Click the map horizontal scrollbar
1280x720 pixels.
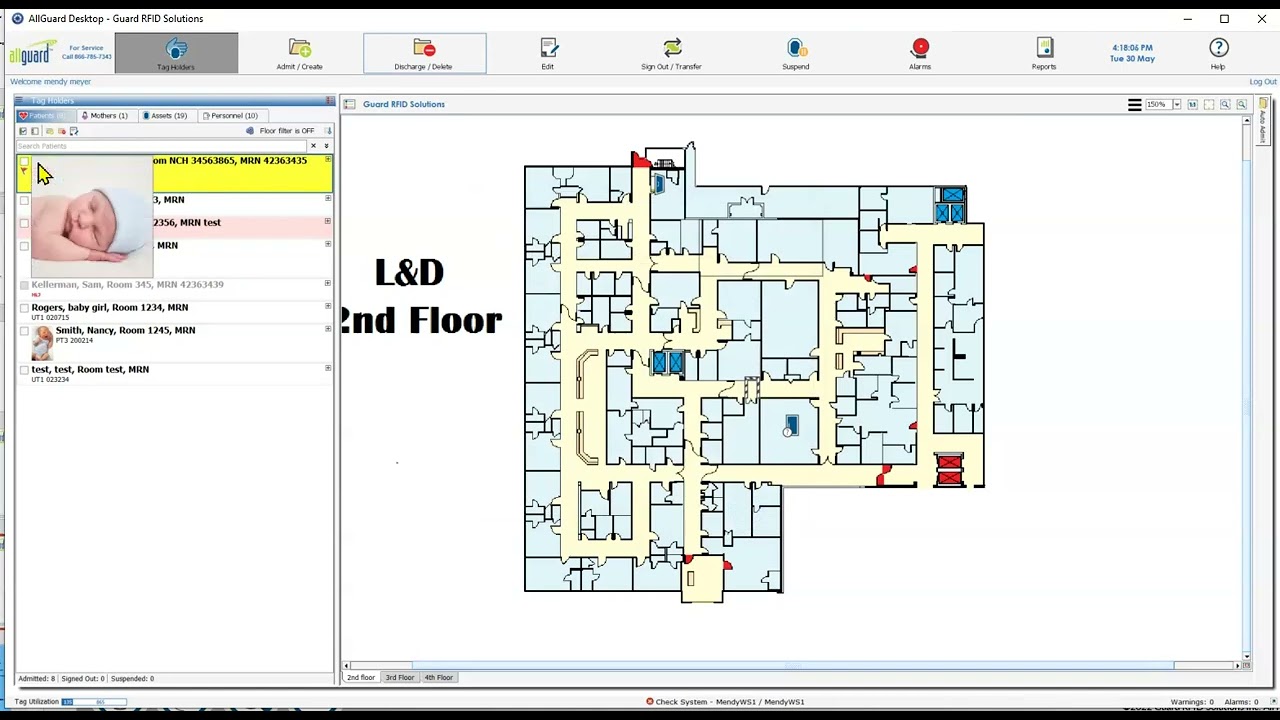point(792,665)
